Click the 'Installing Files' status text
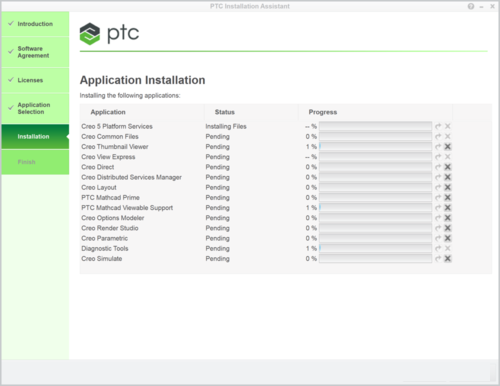This screenshot has width=500, height=386. click(226, 126)
